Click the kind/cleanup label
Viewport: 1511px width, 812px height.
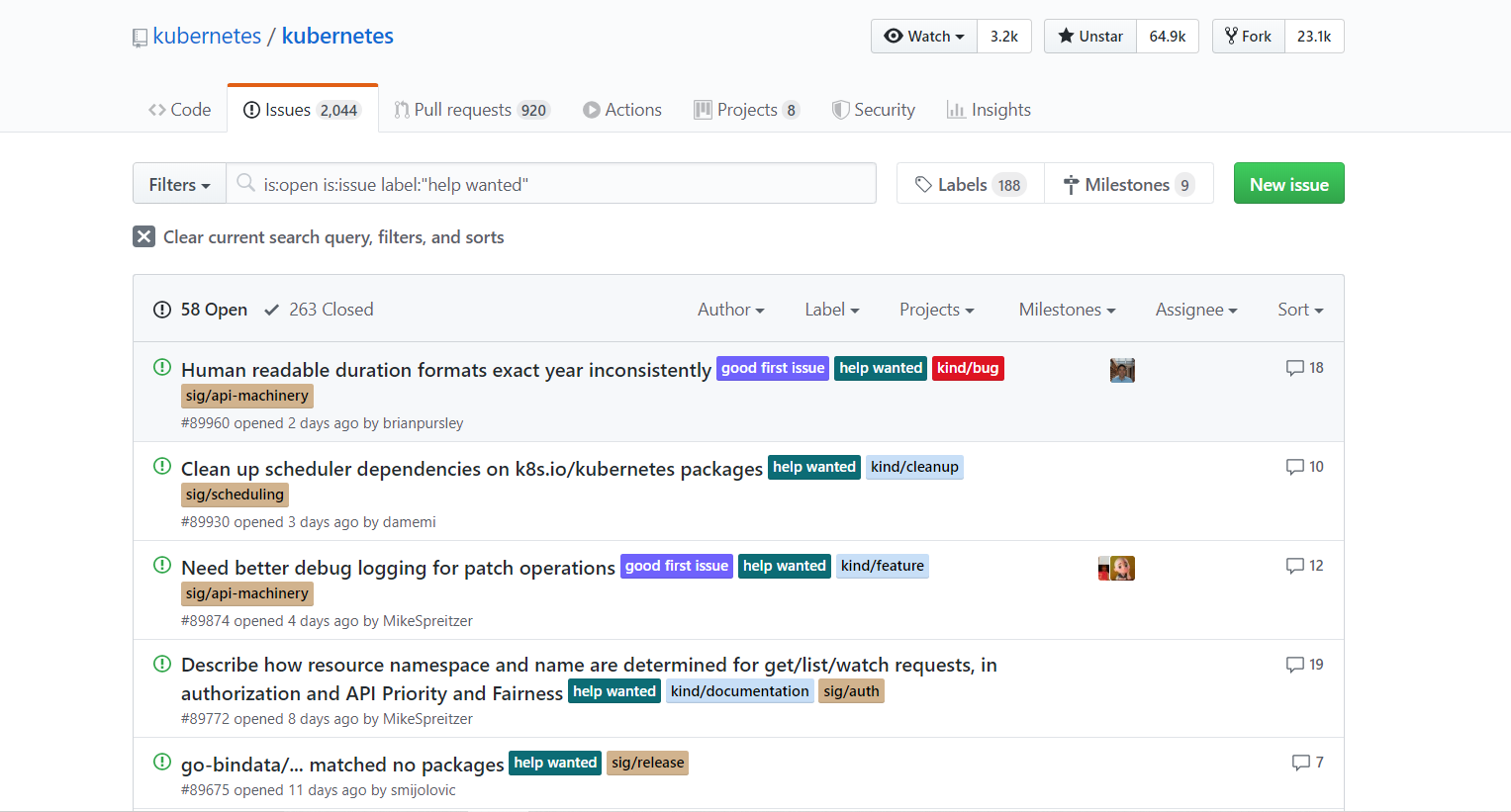(914, 467)
